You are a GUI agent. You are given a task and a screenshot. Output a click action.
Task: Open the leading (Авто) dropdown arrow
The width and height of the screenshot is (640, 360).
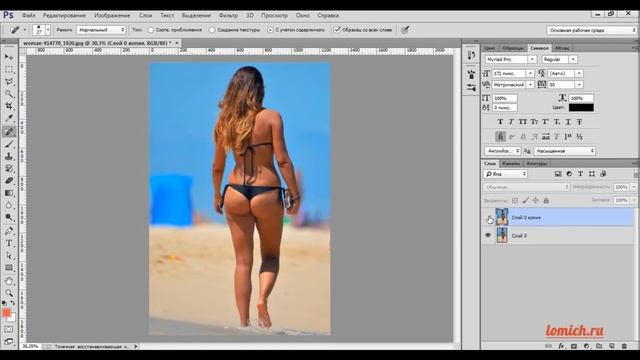pyautogui.click(x=579, y=73)
